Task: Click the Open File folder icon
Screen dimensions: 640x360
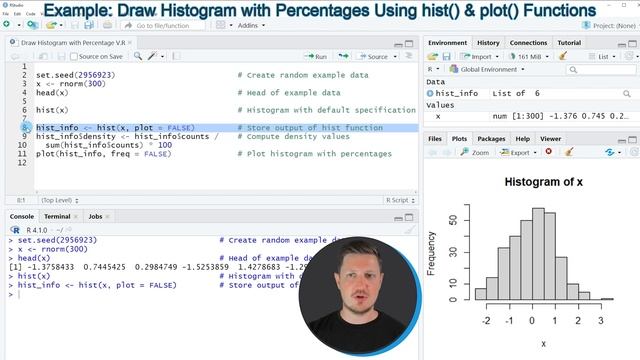Action: pyautogui.click(x=51, y=25)
